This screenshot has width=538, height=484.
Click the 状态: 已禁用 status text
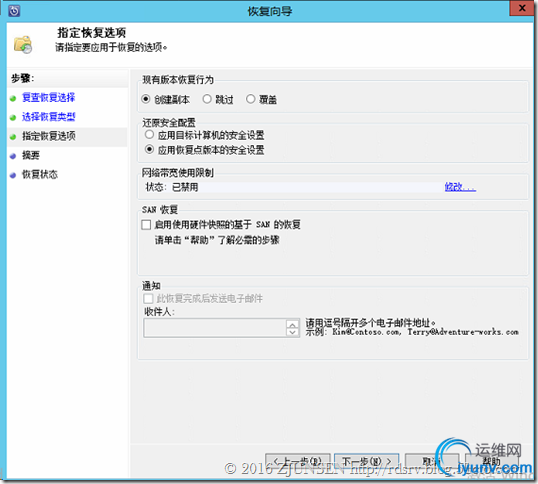(172, 187)
